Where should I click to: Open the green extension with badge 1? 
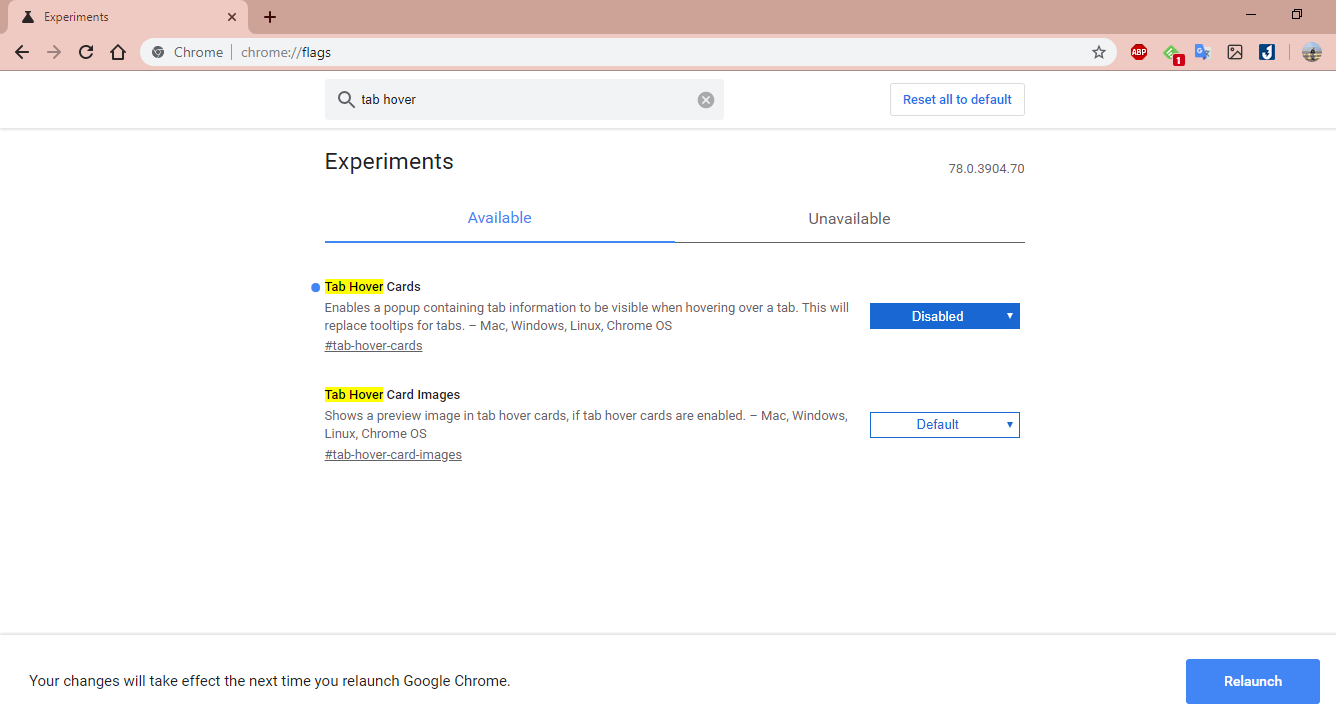click(x=1172, y=53)
